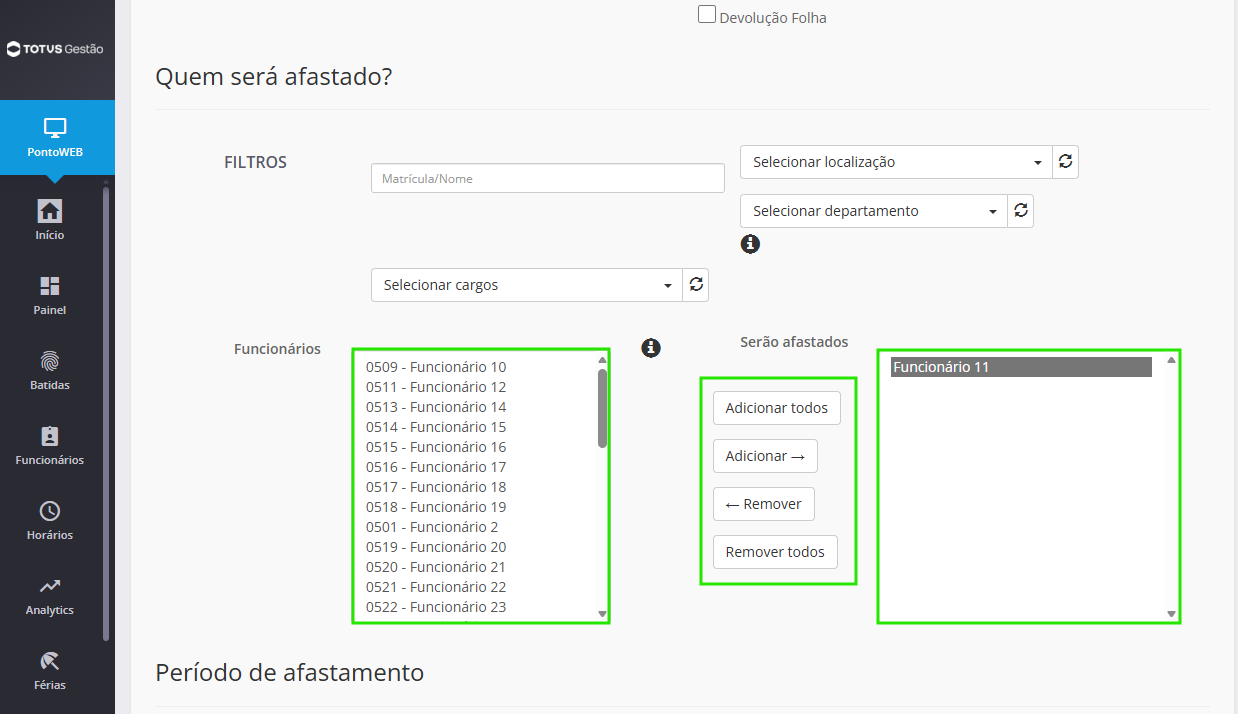Click ← Remover button
Screen dimensions: 1238x714
764,504
